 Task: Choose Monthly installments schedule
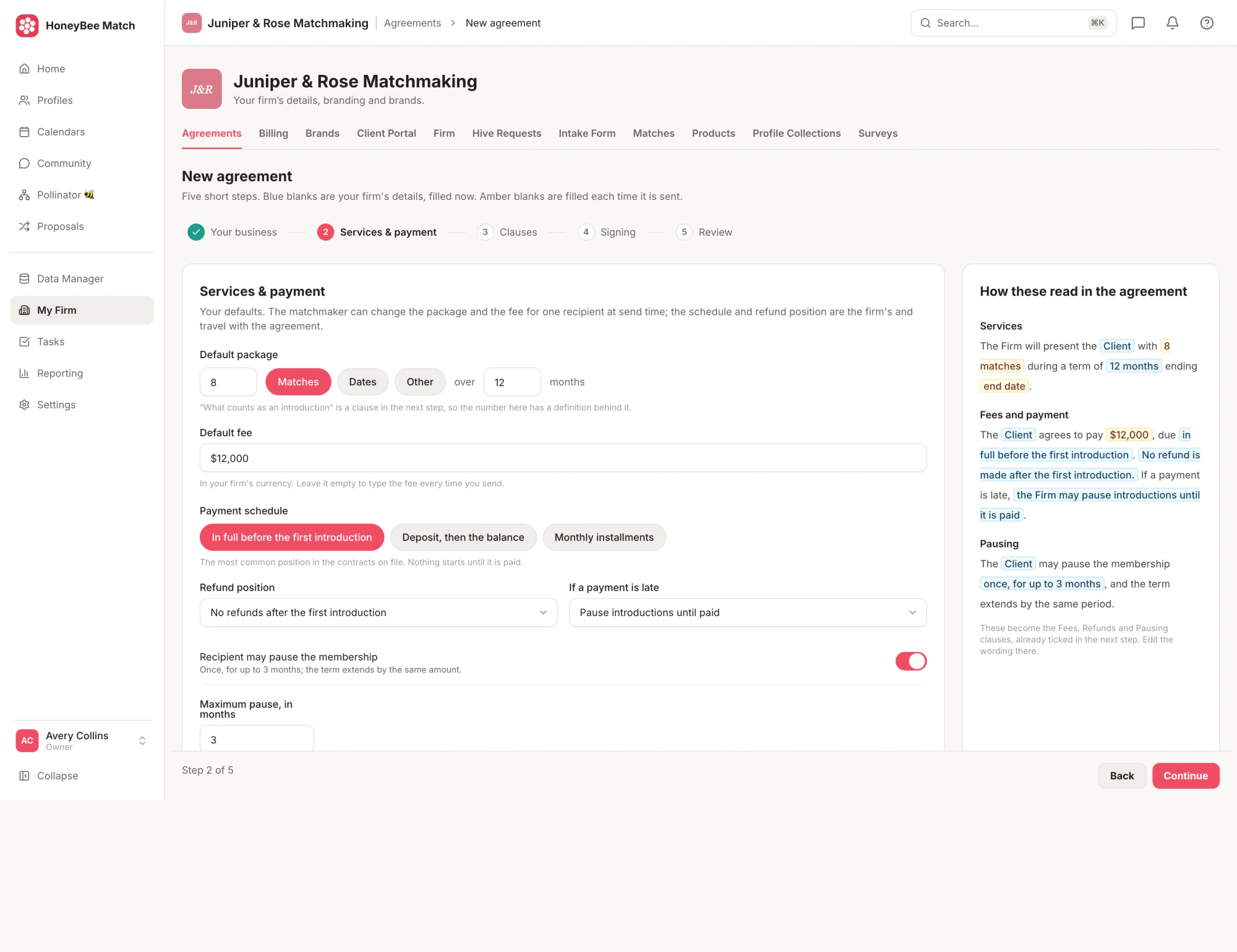[604, 537]
